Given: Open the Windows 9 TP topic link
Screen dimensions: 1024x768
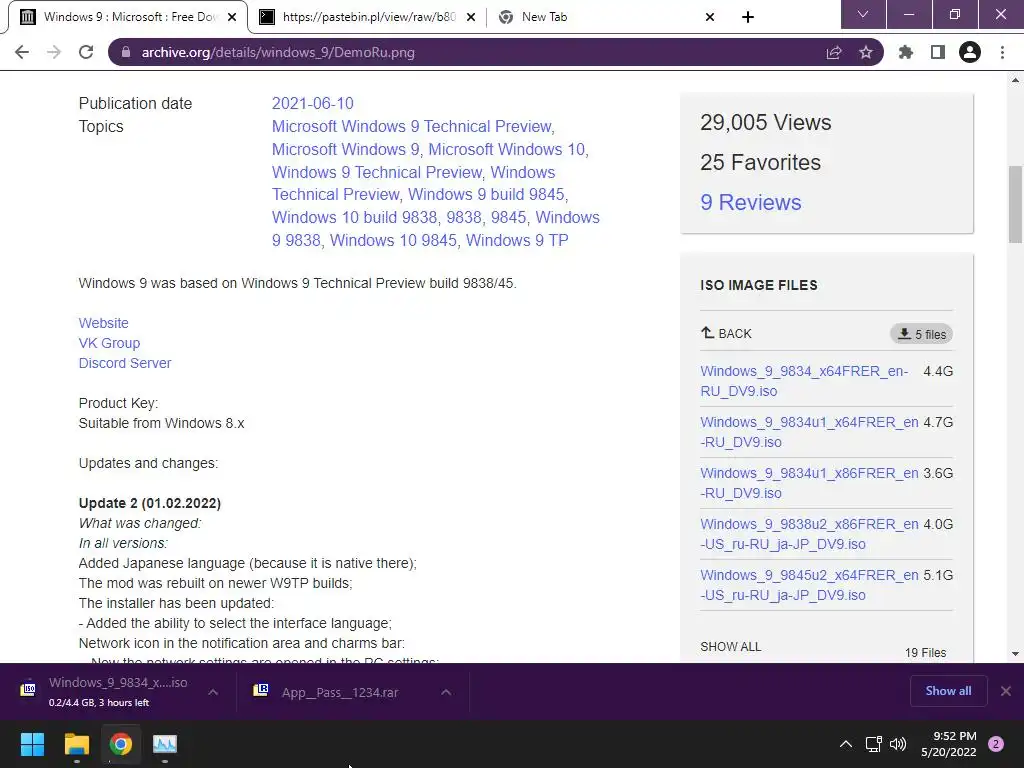Looking at the screenshot, I should click(517, 240).
